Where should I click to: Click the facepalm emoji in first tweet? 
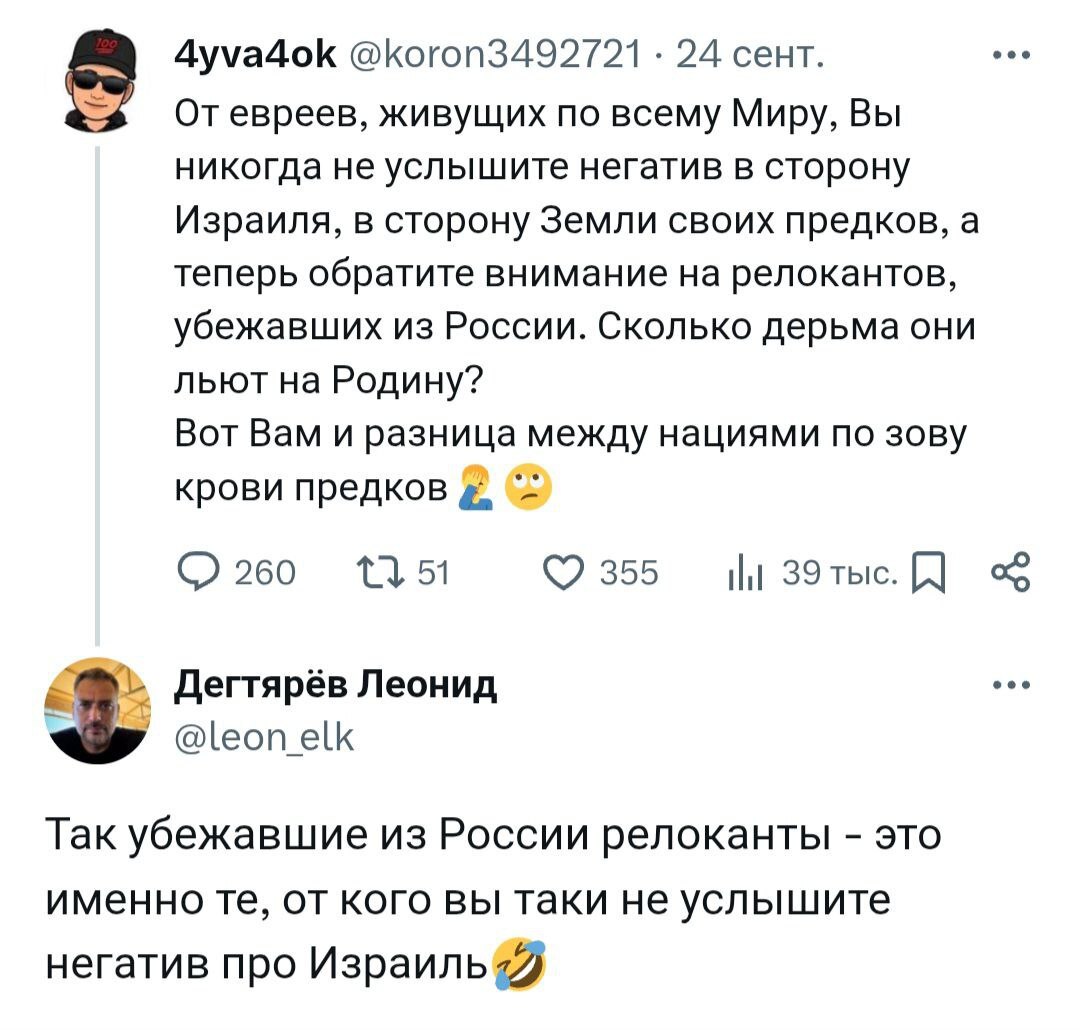point(471,490)
